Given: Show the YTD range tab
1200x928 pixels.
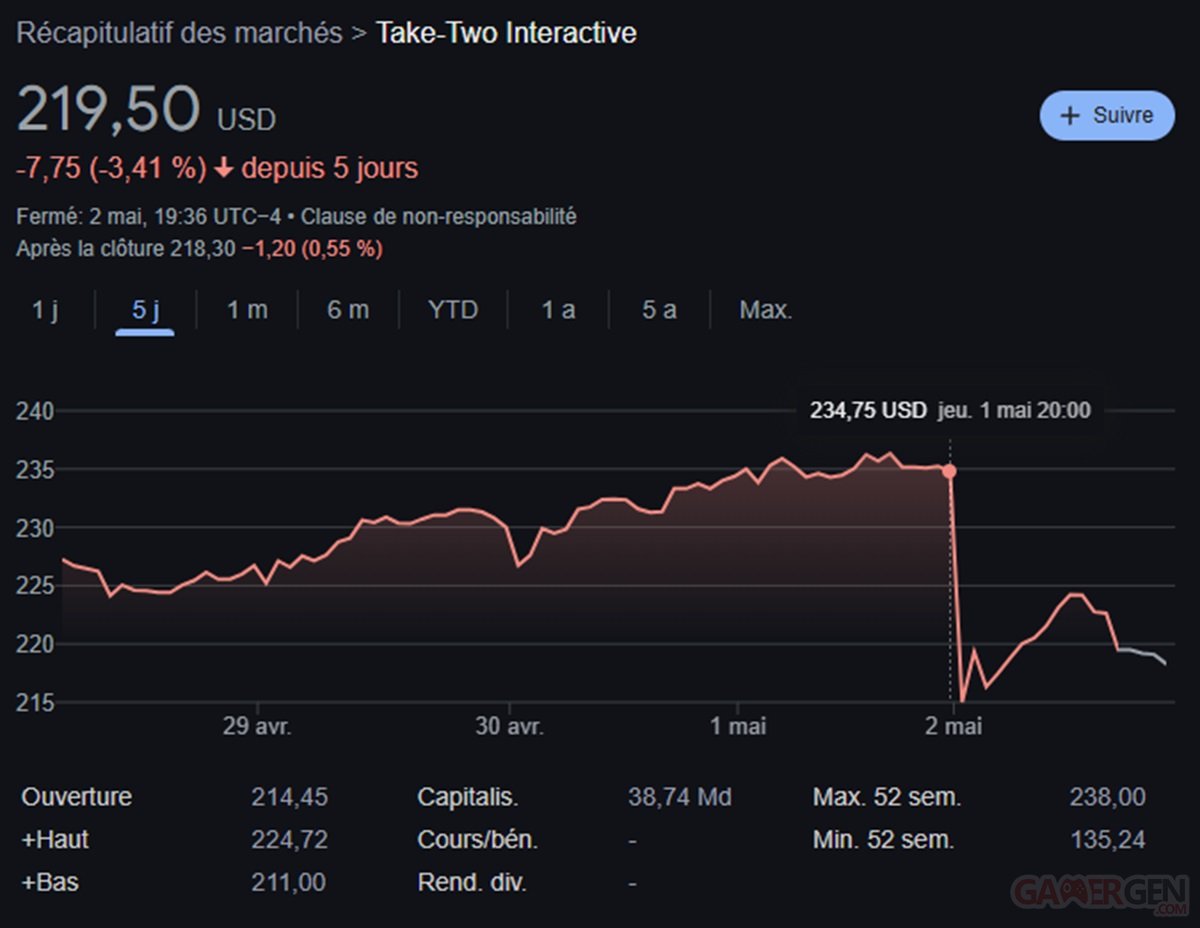Looking at the screenshot, I should tap(453, 310).
